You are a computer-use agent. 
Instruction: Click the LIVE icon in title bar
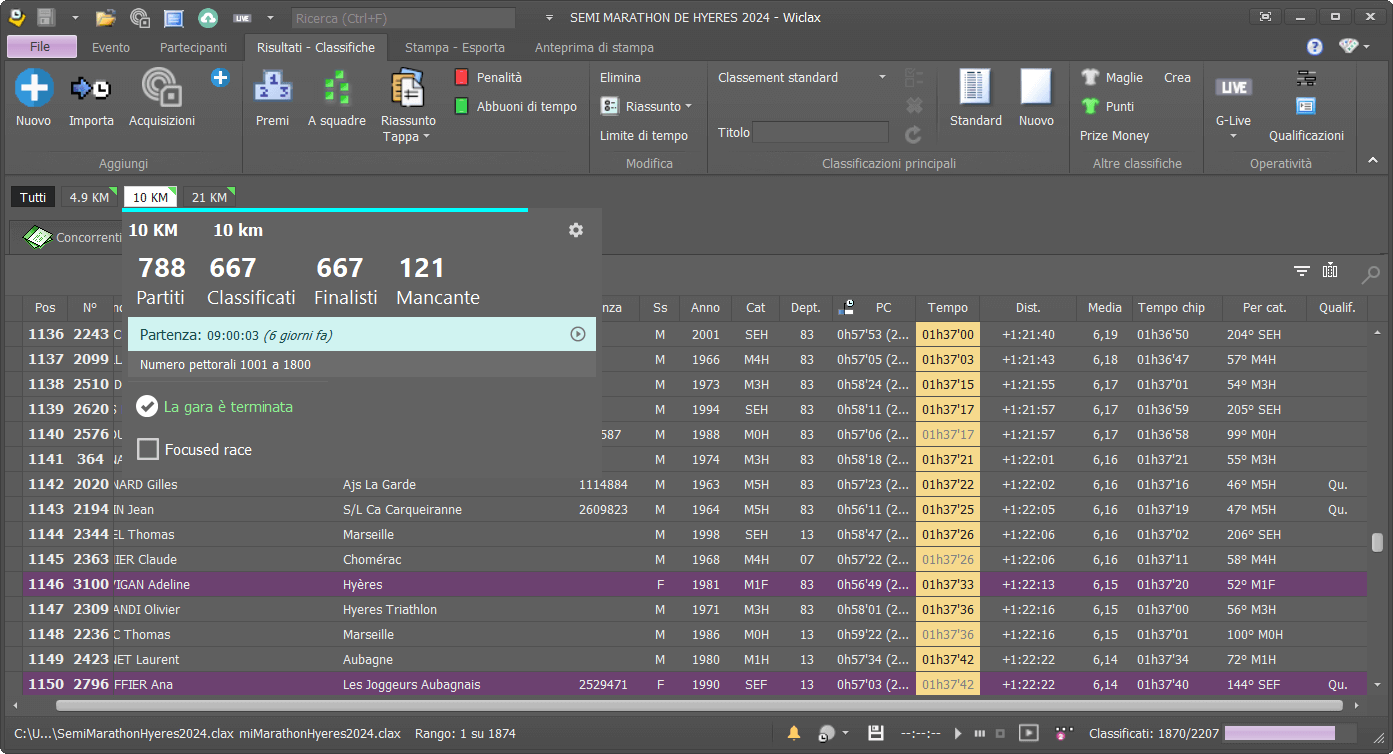(242, 18)
